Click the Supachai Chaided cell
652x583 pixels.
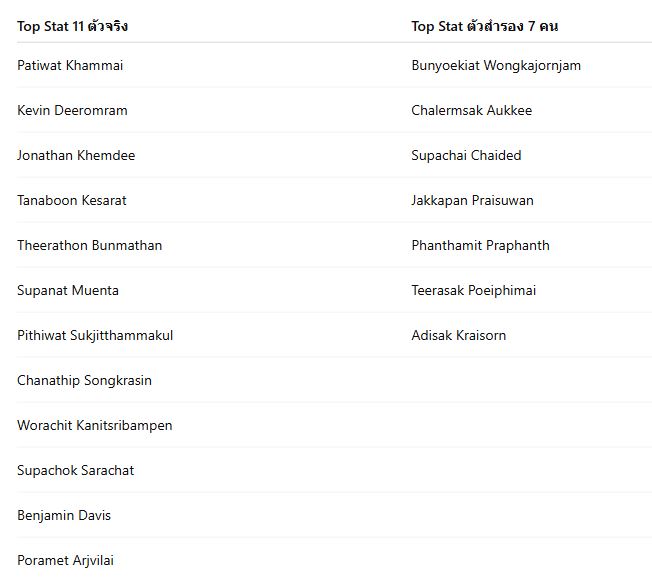[x=466, y=155]
